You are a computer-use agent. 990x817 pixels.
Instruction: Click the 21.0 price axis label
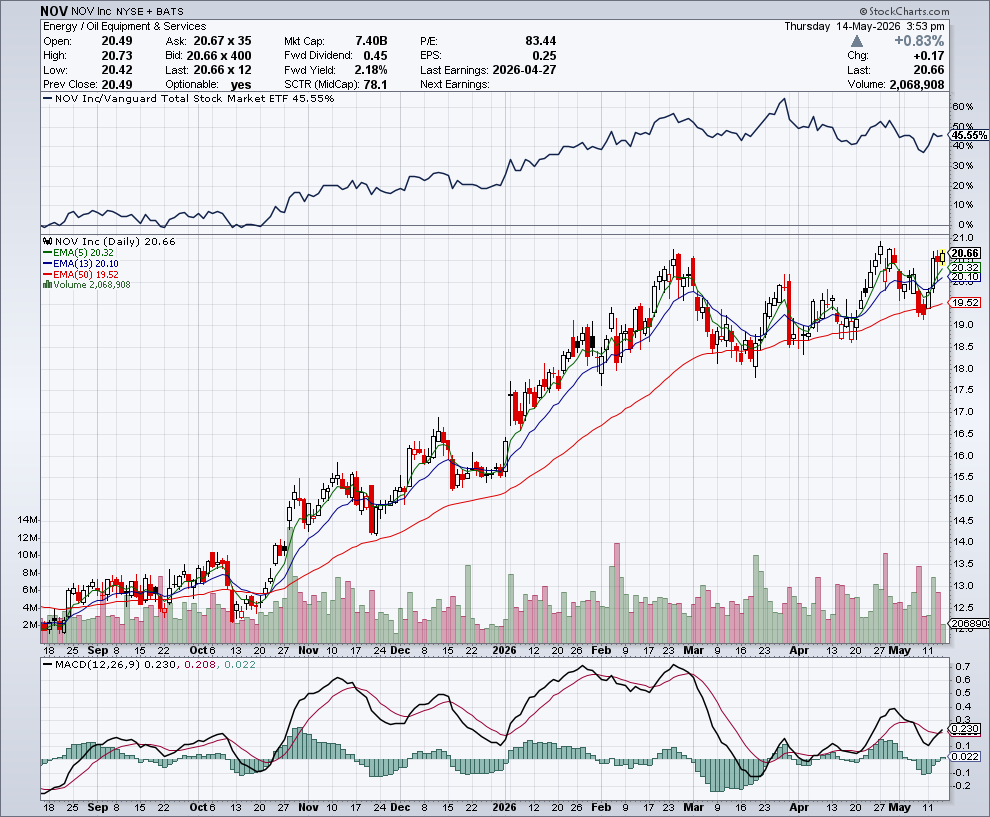(x=962, y=238)
